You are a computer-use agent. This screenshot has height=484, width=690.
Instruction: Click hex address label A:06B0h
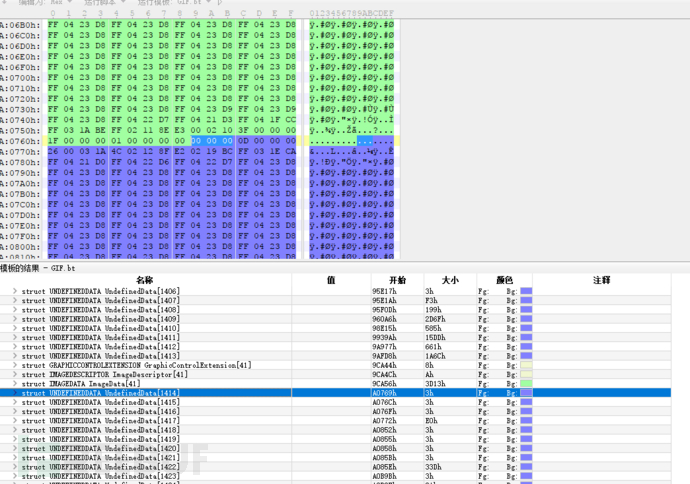click(20, 25)
